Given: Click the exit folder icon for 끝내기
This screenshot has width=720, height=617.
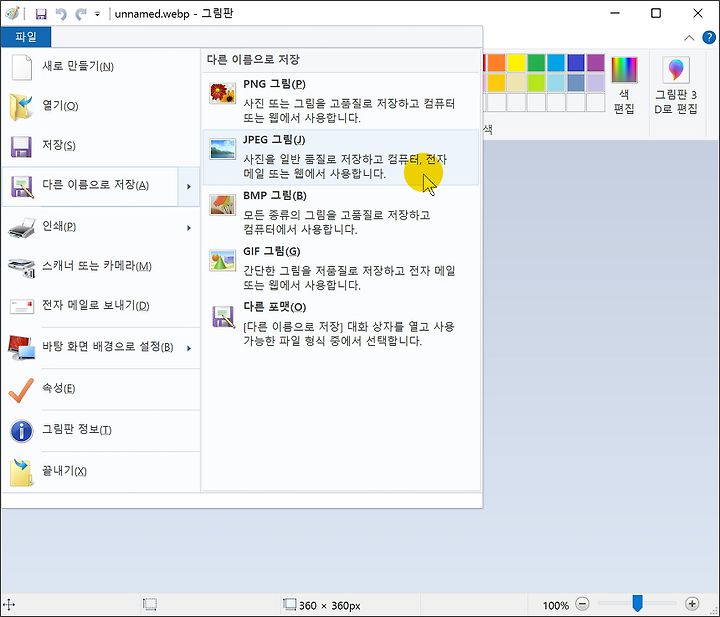Looking at the screenshot, I should pyautogui.click(x=22, y=472).
